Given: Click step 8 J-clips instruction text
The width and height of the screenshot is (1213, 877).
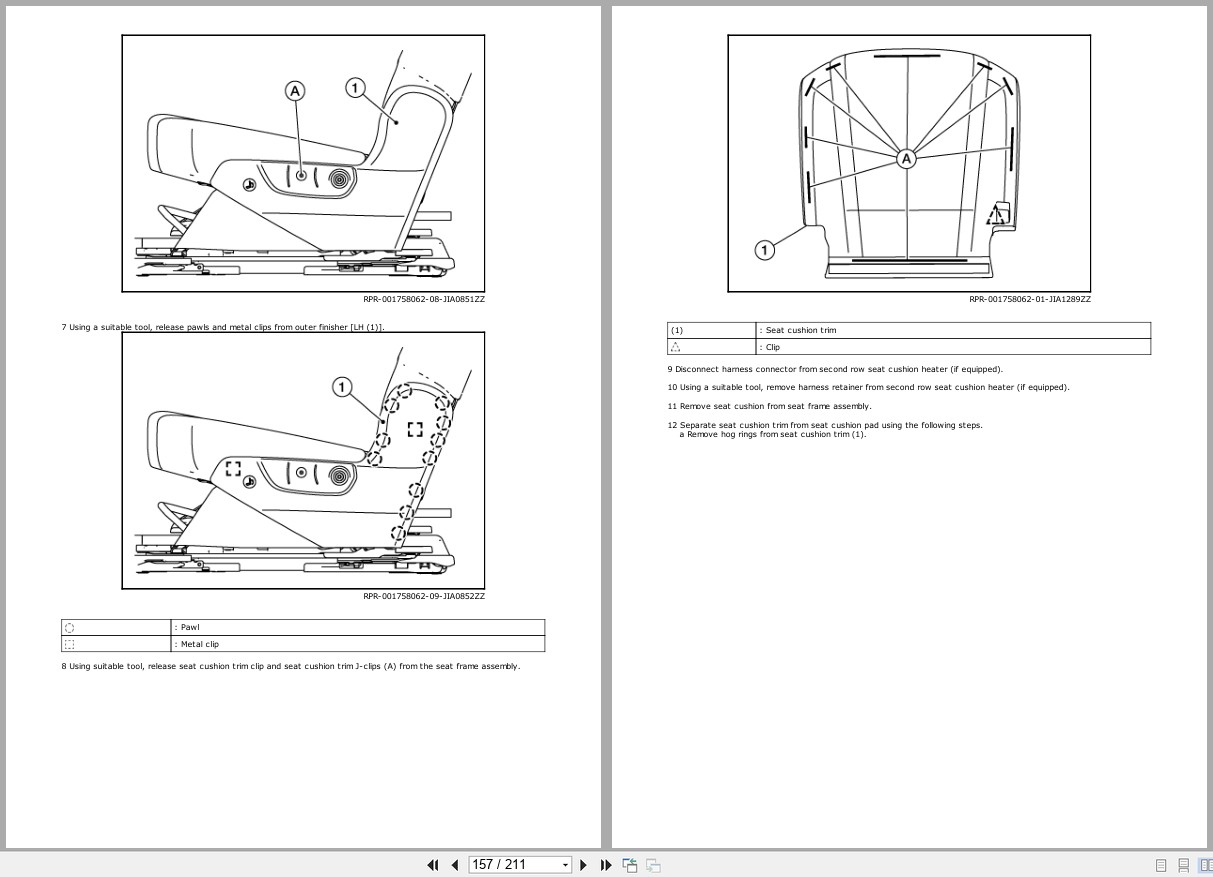Looking at the screenshot, I should click(290, 666).
